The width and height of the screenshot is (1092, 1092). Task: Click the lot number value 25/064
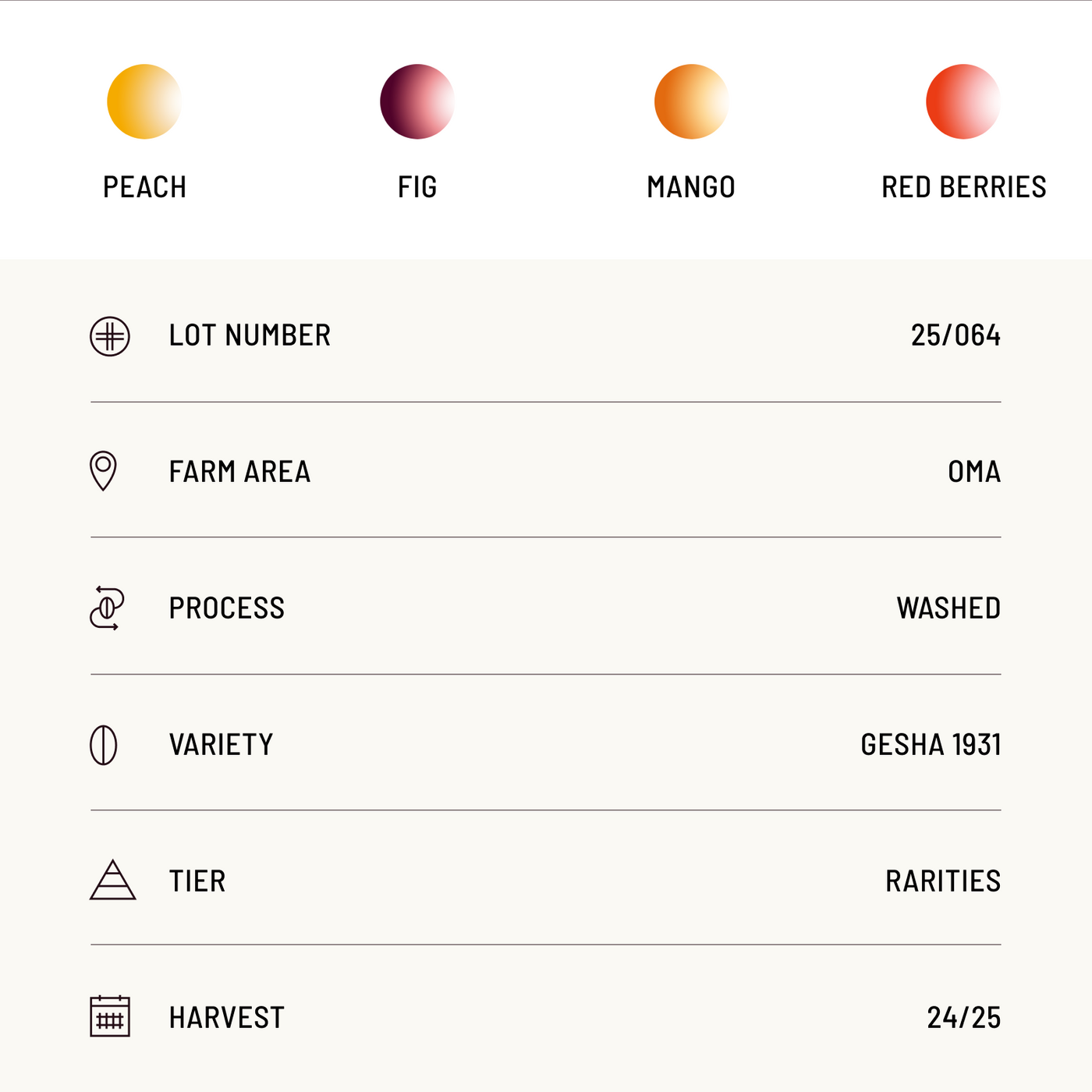(955, 335)
